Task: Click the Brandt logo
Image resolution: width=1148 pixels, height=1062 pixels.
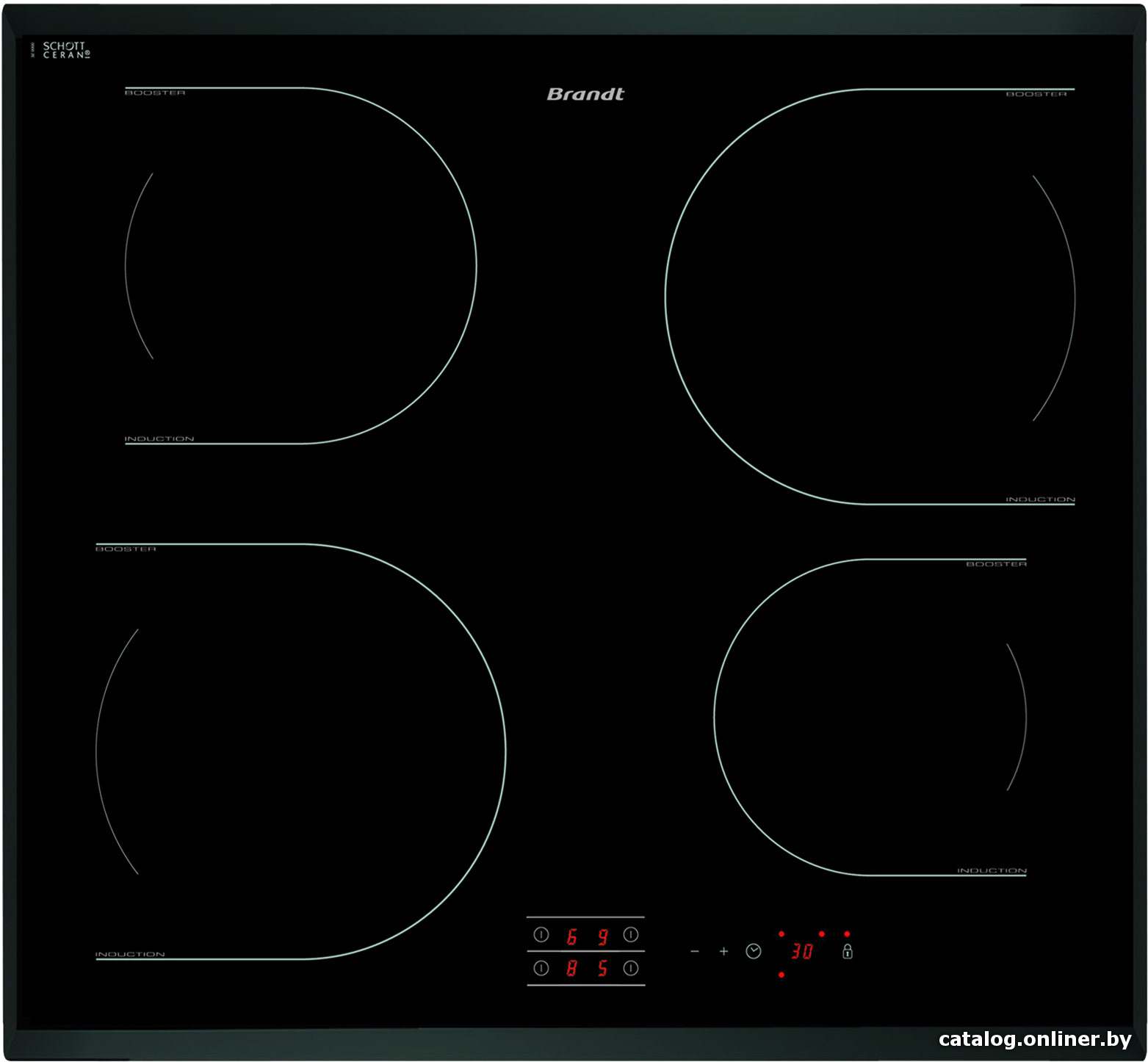Action: click(585, 94)
